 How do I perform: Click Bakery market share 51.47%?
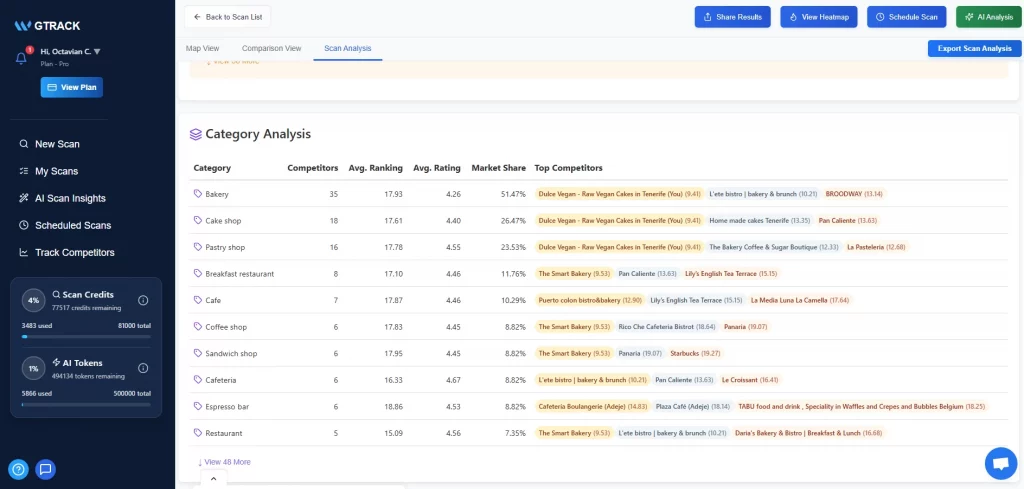(513, 194)
